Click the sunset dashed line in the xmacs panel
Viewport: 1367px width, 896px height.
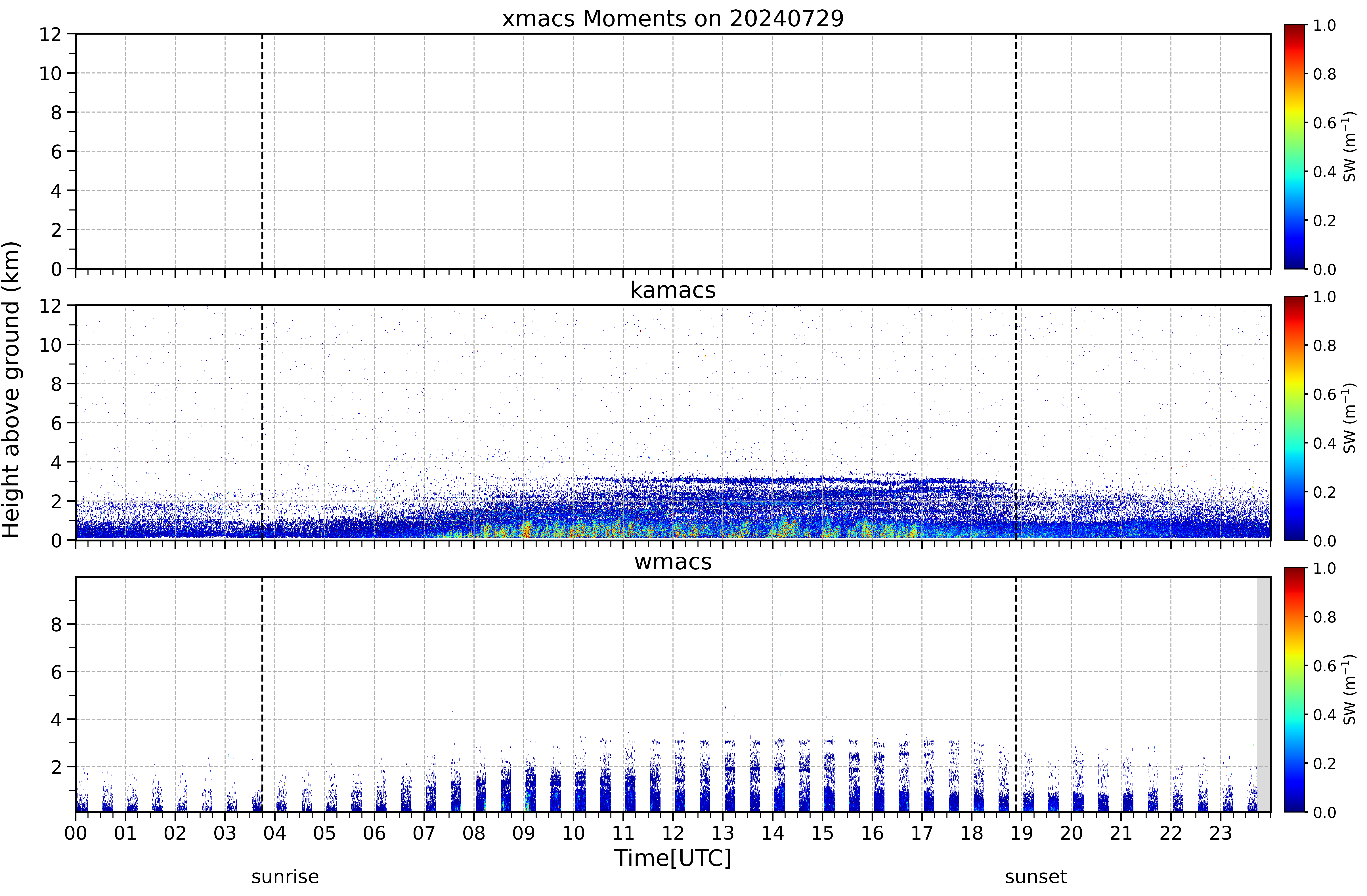click(x=1016, y=151)
